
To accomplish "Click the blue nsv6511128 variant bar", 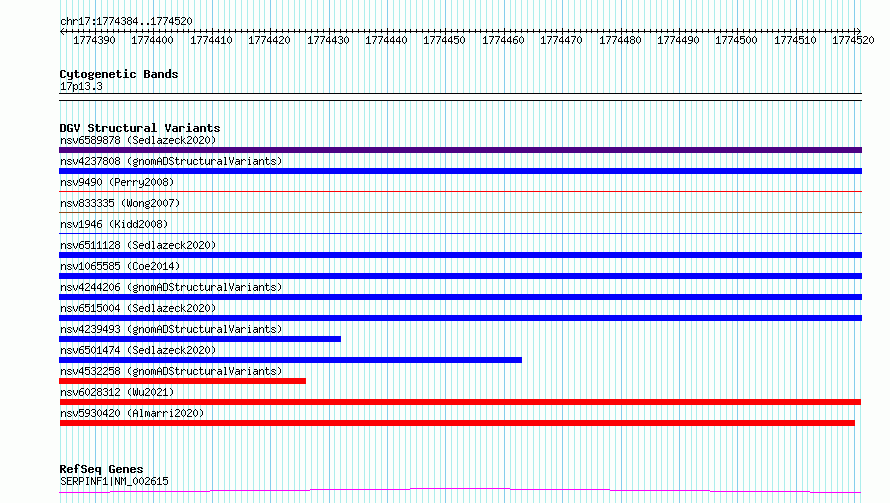I will tap(460, 255).
